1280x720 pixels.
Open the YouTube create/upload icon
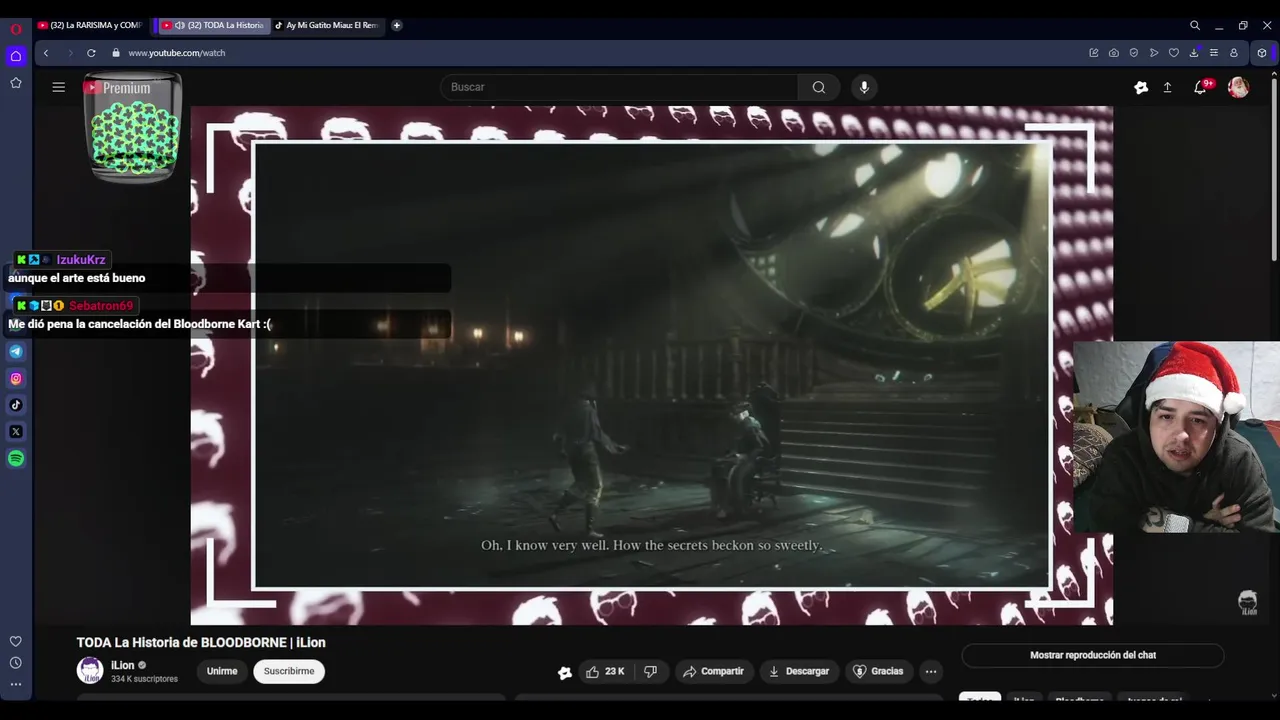coord(1167,87)
